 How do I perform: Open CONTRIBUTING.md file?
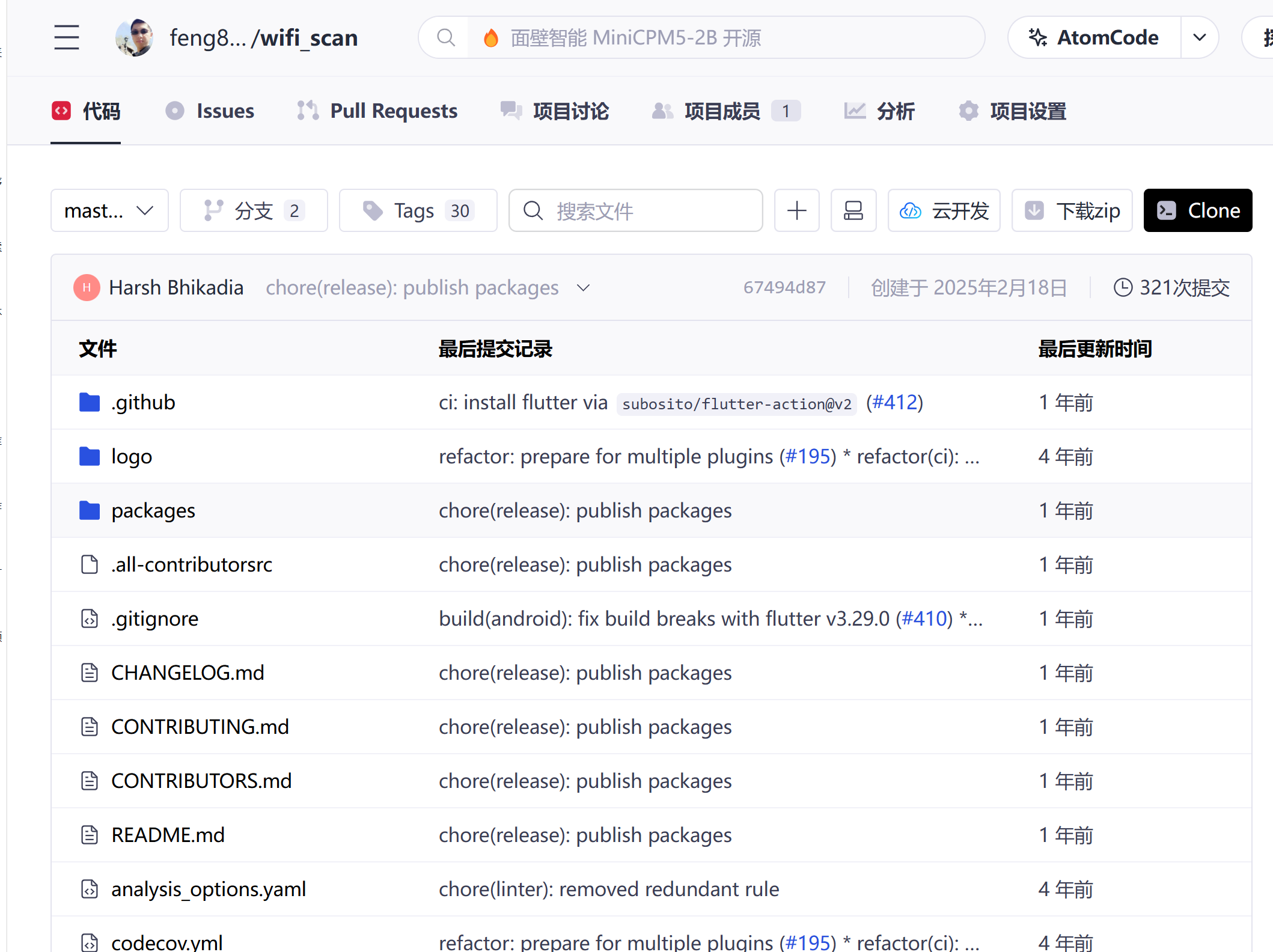[x=200, y=727]
